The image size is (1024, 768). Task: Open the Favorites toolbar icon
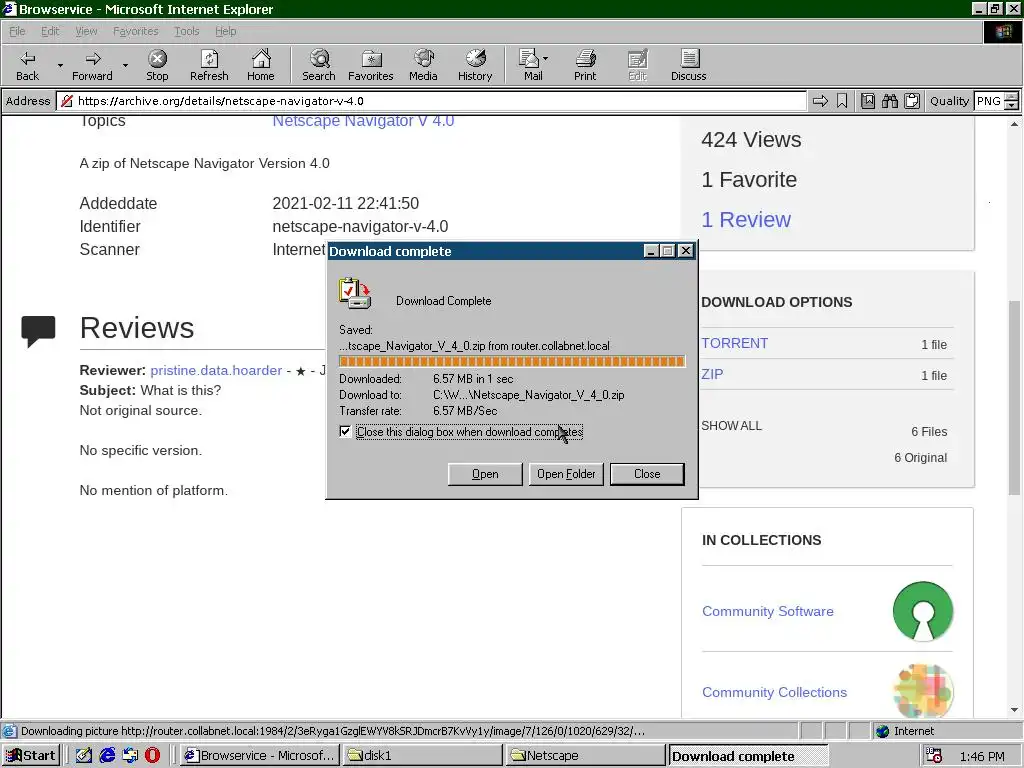pyautogui.click(x=371, y=65)
